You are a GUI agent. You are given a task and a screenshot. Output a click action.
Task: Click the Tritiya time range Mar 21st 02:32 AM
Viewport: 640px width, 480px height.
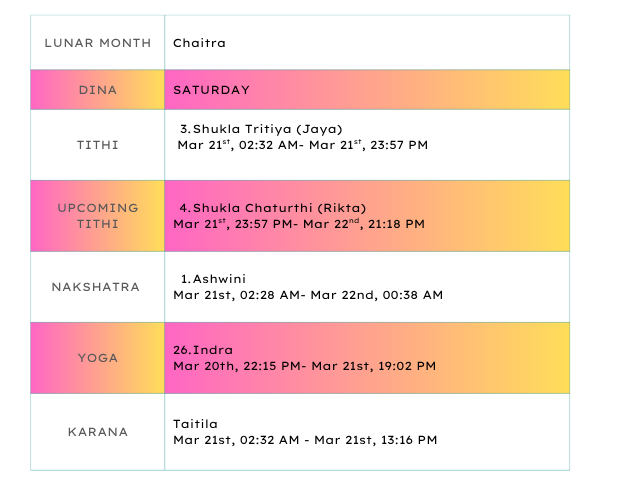[302, 146]
